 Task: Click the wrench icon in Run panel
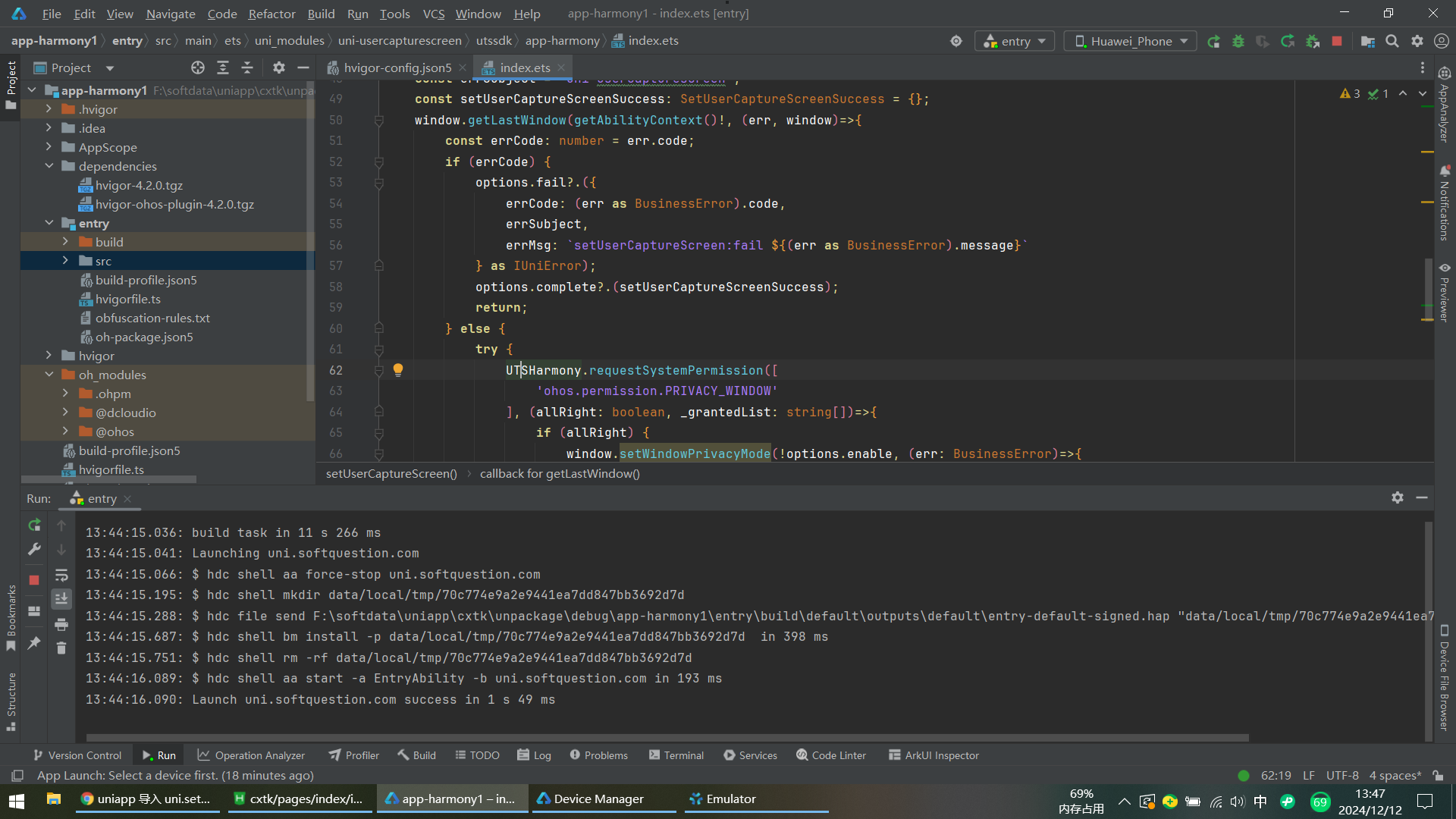pos(34,549)
